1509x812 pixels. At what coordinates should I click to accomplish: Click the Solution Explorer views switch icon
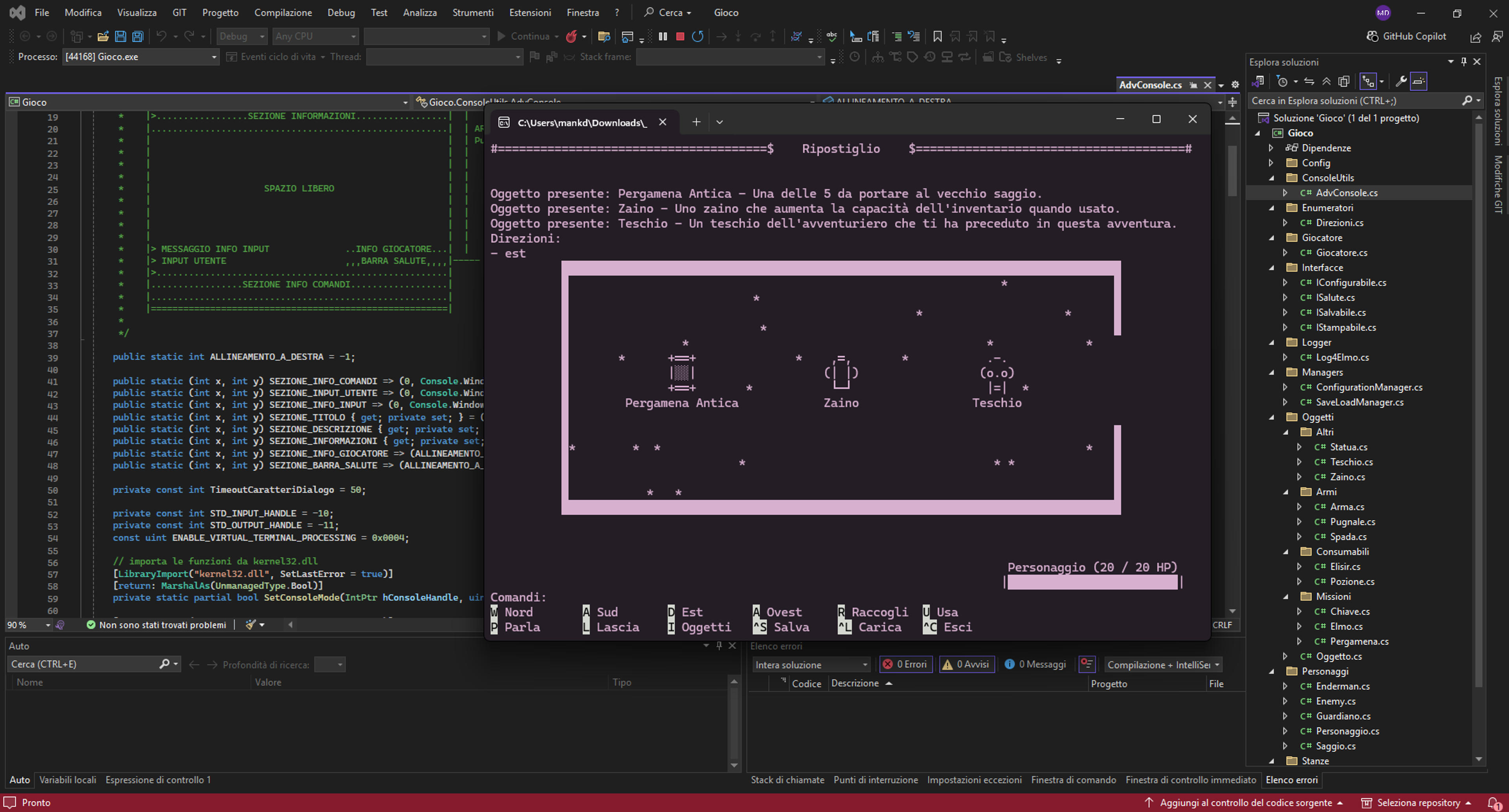pyautogui.click(x=1257, y=81)
